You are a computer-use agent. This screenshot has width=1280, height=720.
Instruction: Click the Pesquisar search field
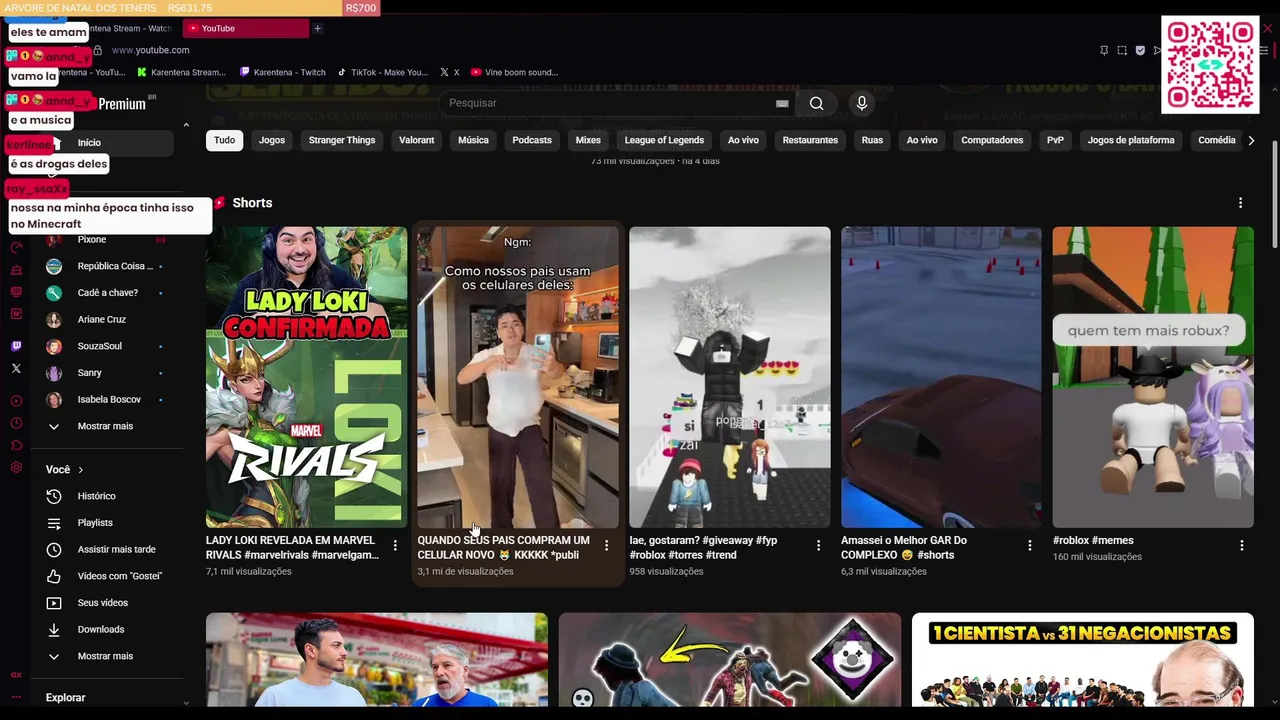[x=610, y=103]
